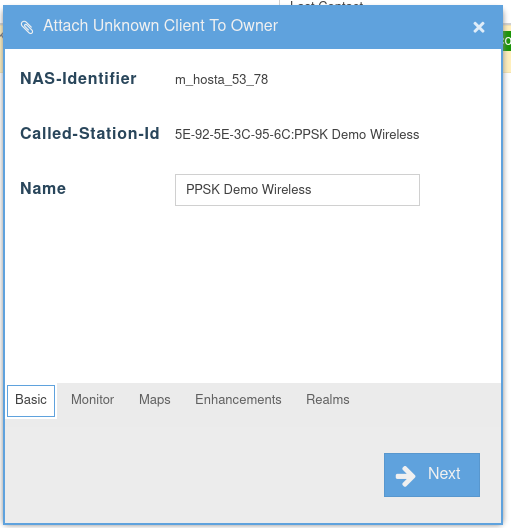Open the Realms tab
The width and height of the screenshot is (511, 528).
click(328, 400)
